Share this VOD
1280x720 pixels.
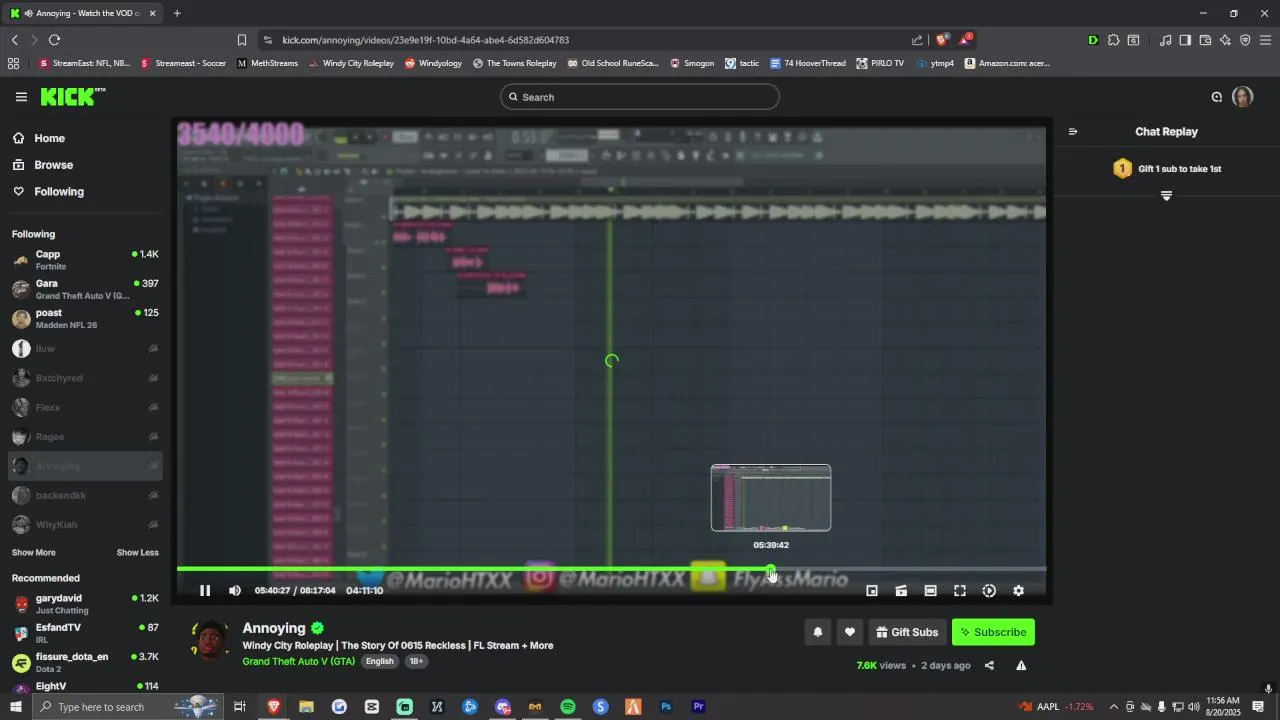click(989, 666)
